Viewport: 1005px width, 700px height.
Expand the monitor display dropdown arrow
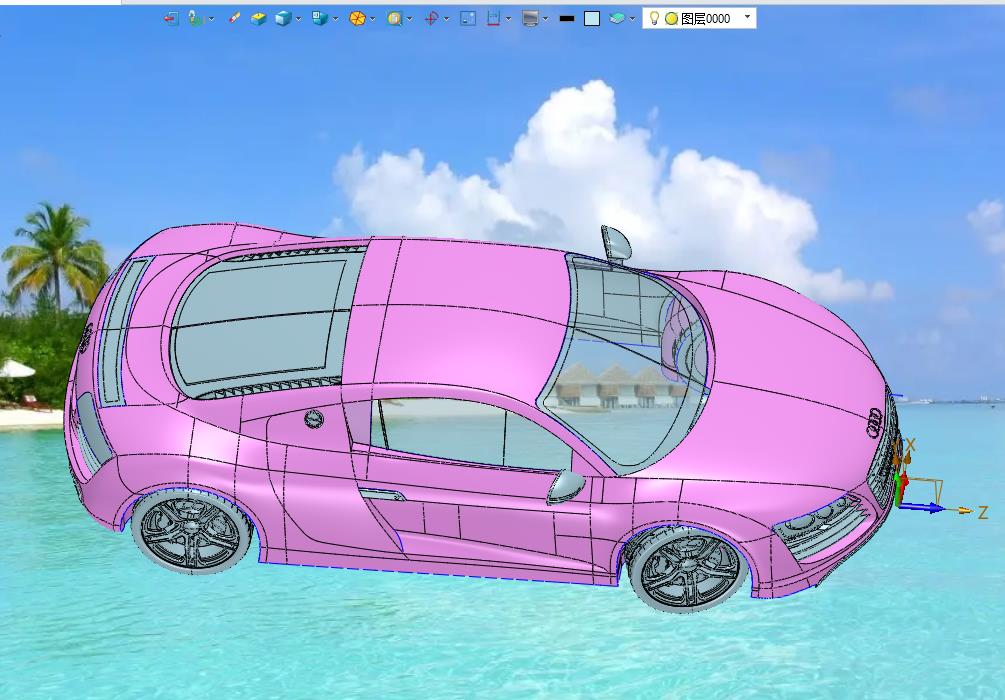click(x=546, y=19)
